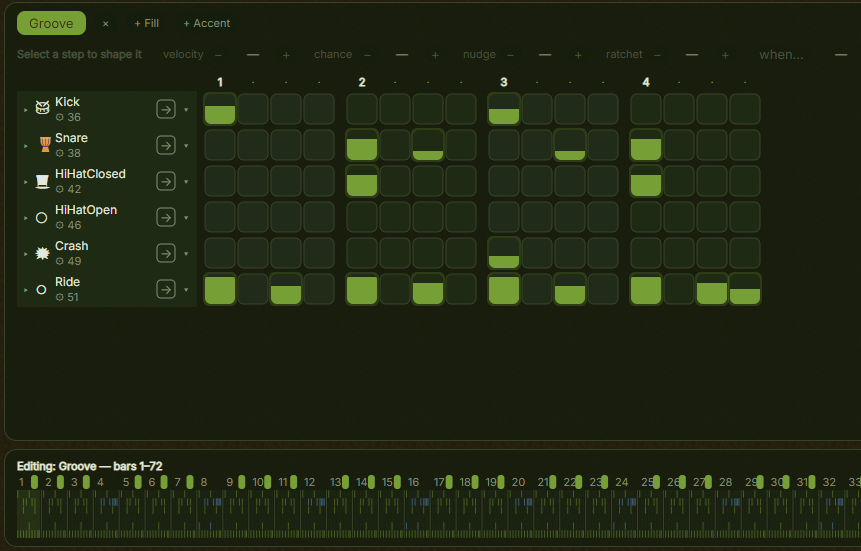This screenshot has height=551, width=861.
Task: Open the Snare row dropdown caret
Action: (186, 146)
